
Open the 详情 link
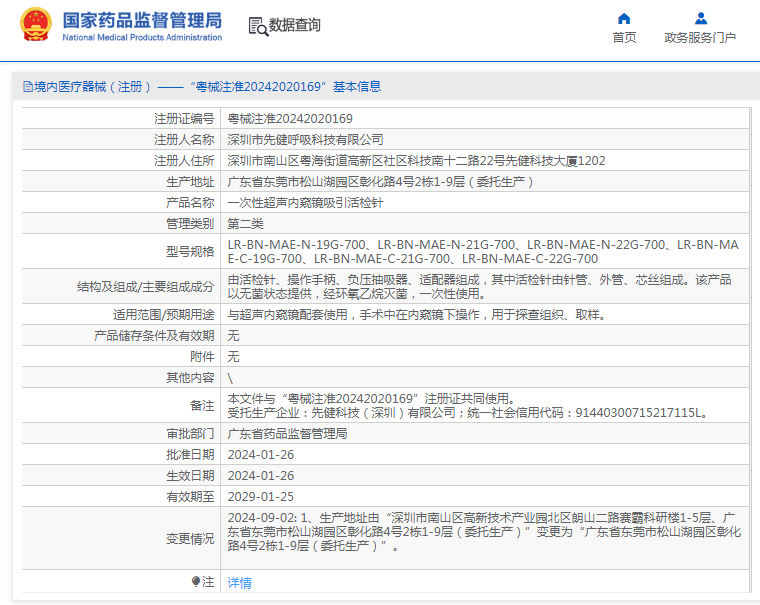[x=239, y=582]
